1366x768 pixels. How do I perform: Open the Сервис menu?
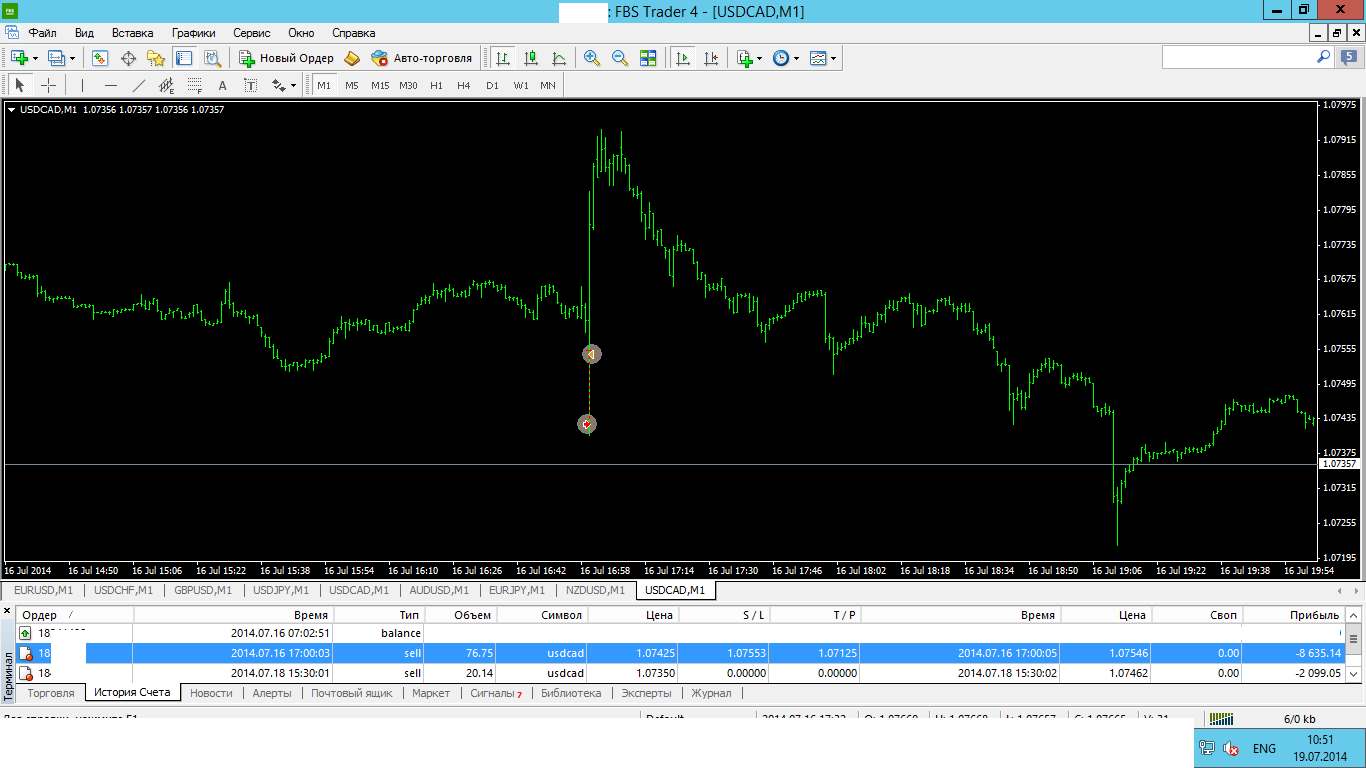coord(252,32)
